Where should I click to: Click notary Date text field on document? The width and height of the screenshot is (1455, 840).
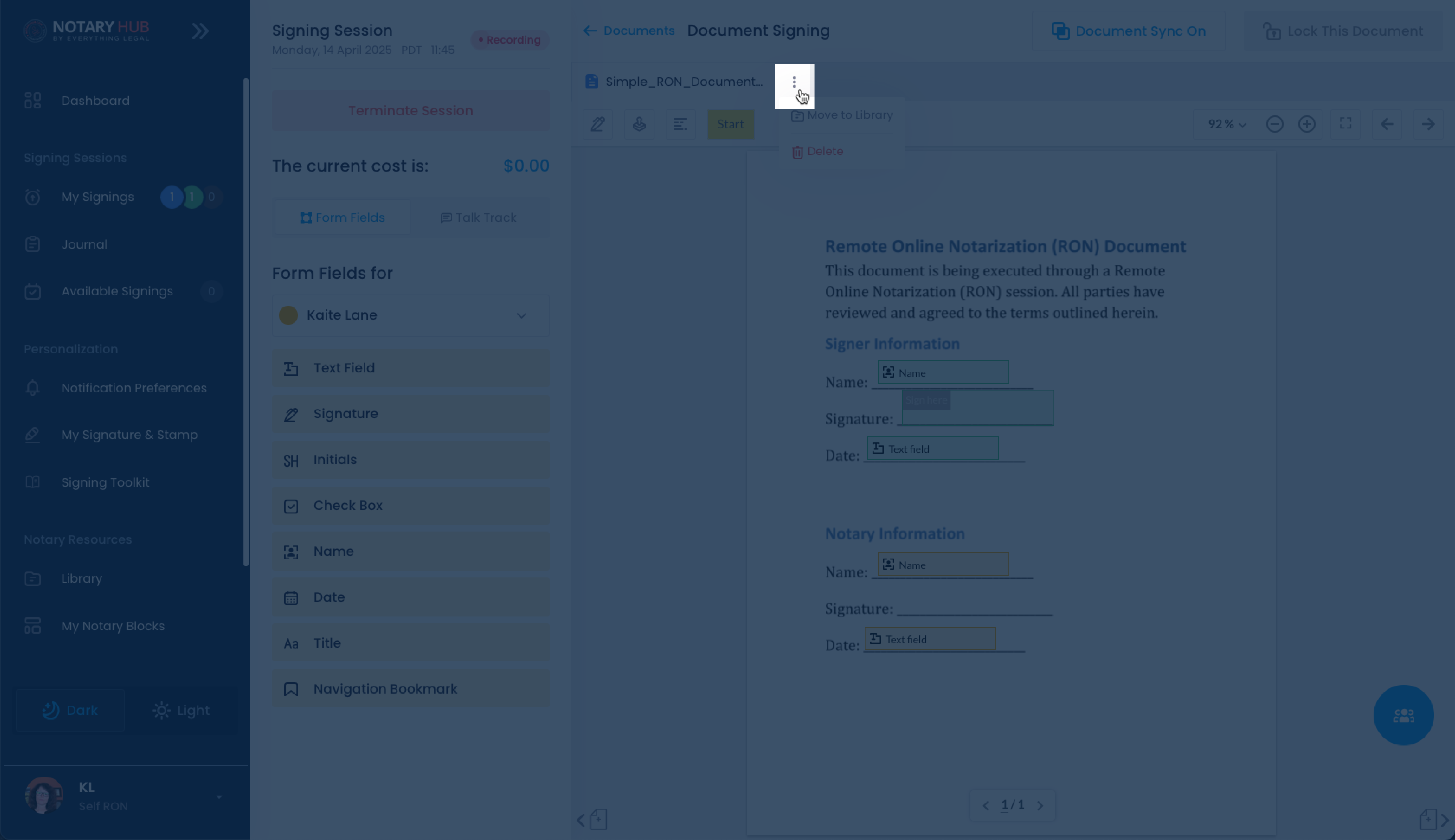click(930, 639)
